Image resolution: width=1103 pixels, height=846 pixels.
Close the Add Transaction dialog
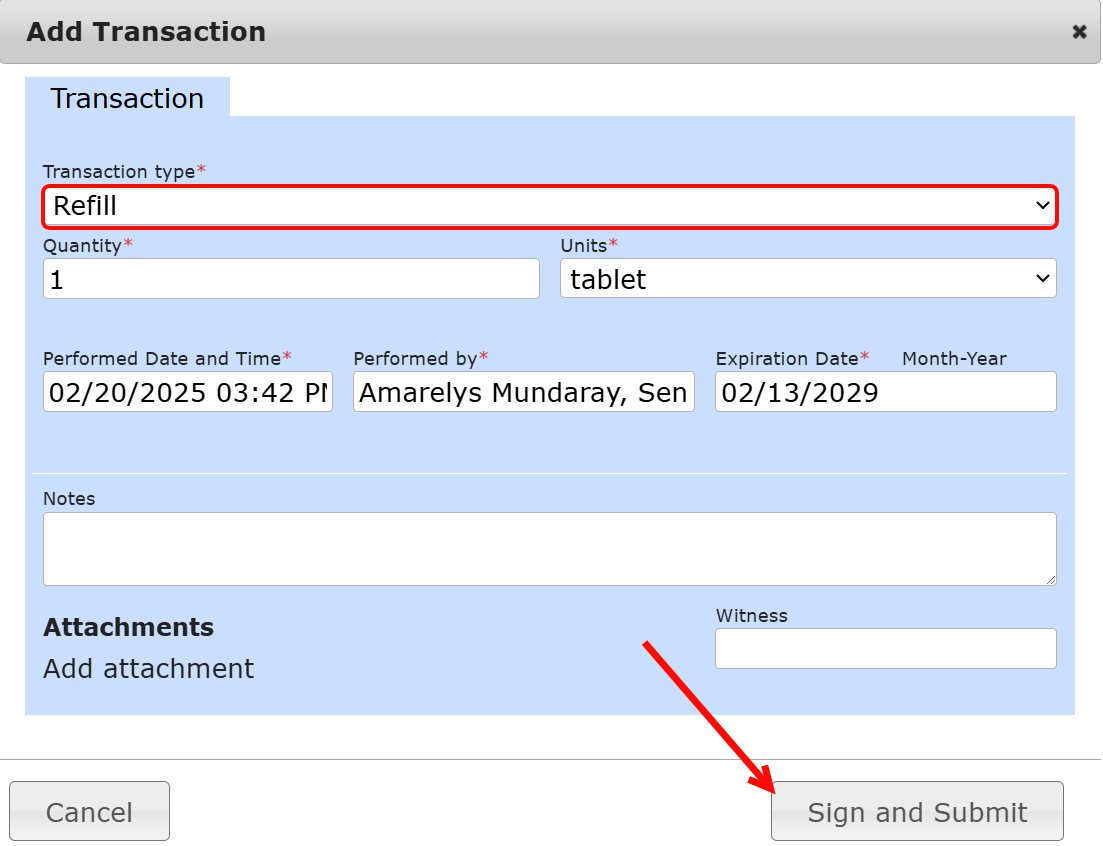pyautogui.click(x=1079, y=32)
